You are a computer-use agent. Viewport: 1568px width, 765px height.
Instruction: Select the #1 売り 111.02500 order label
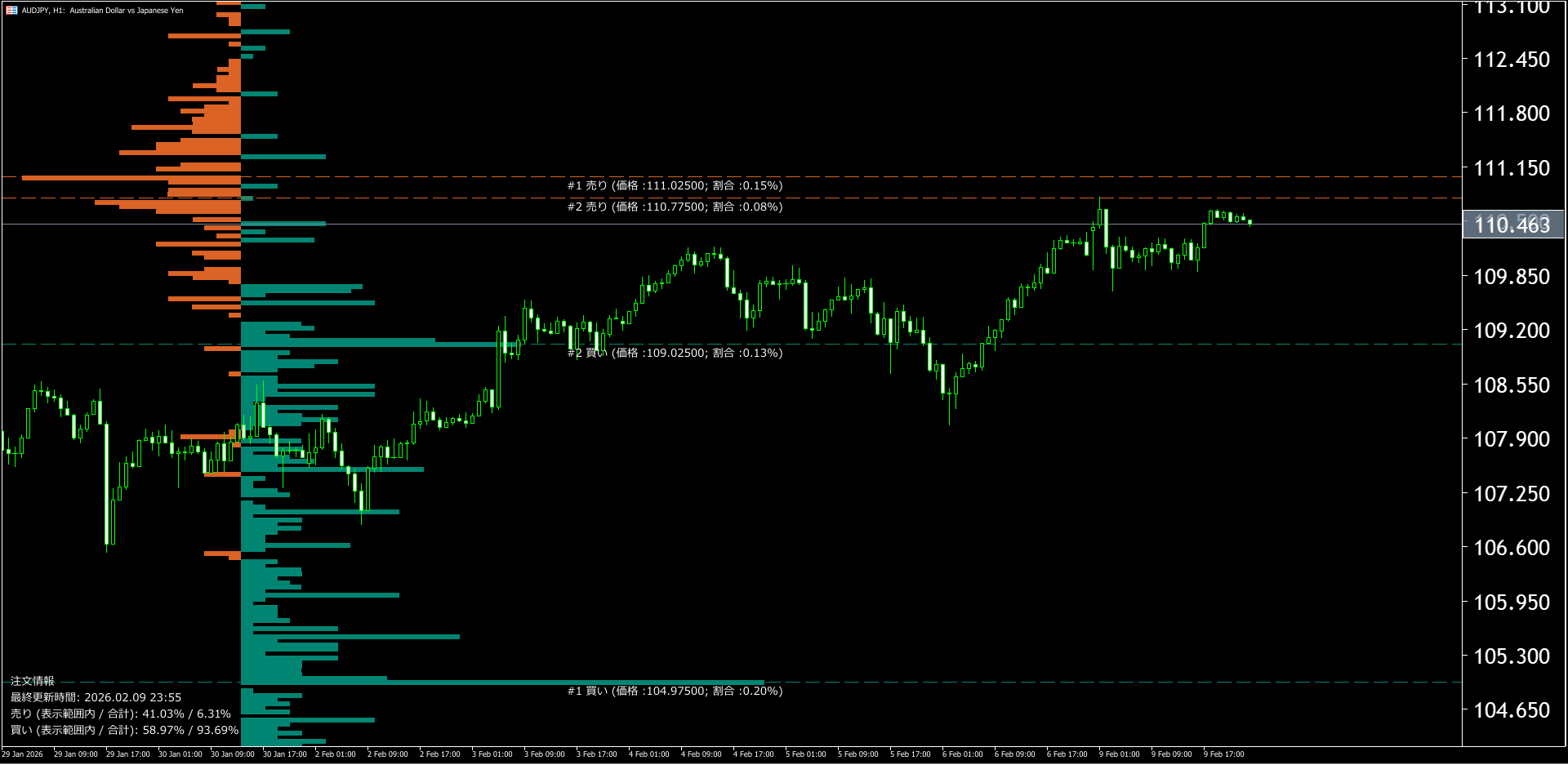675,186
